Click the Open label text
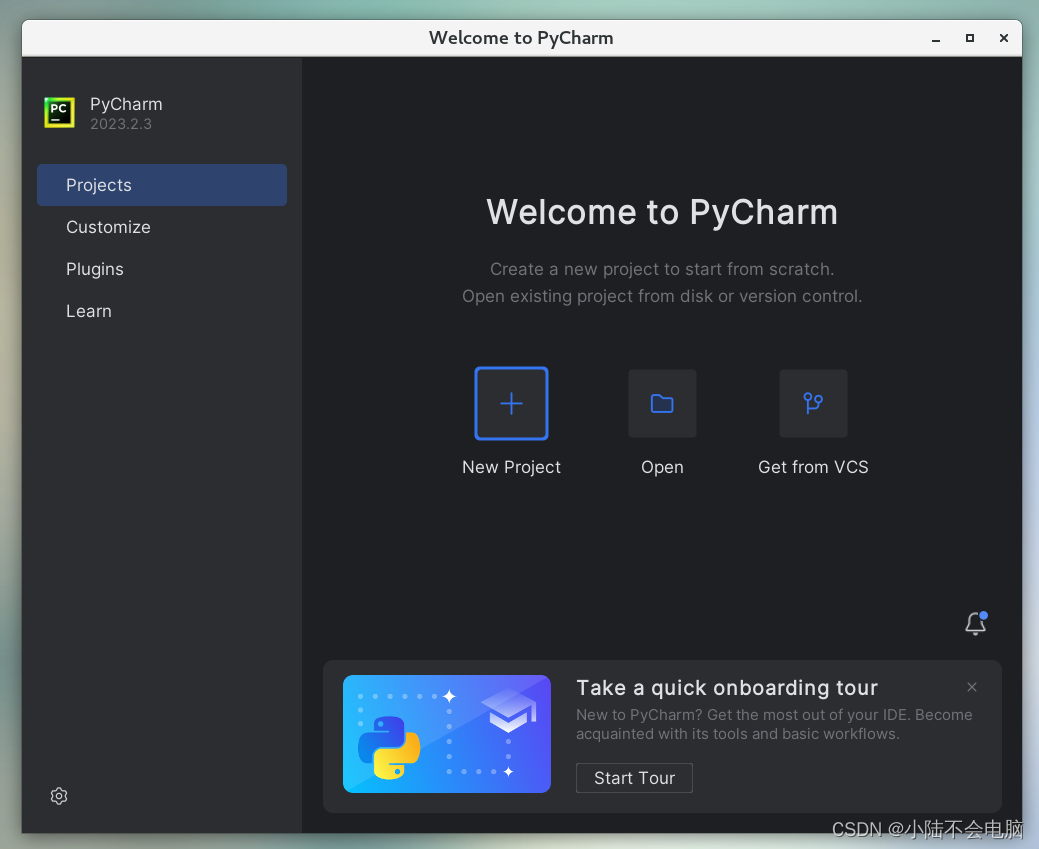This screenshot has width=1039, height=849. click(662, 467)
